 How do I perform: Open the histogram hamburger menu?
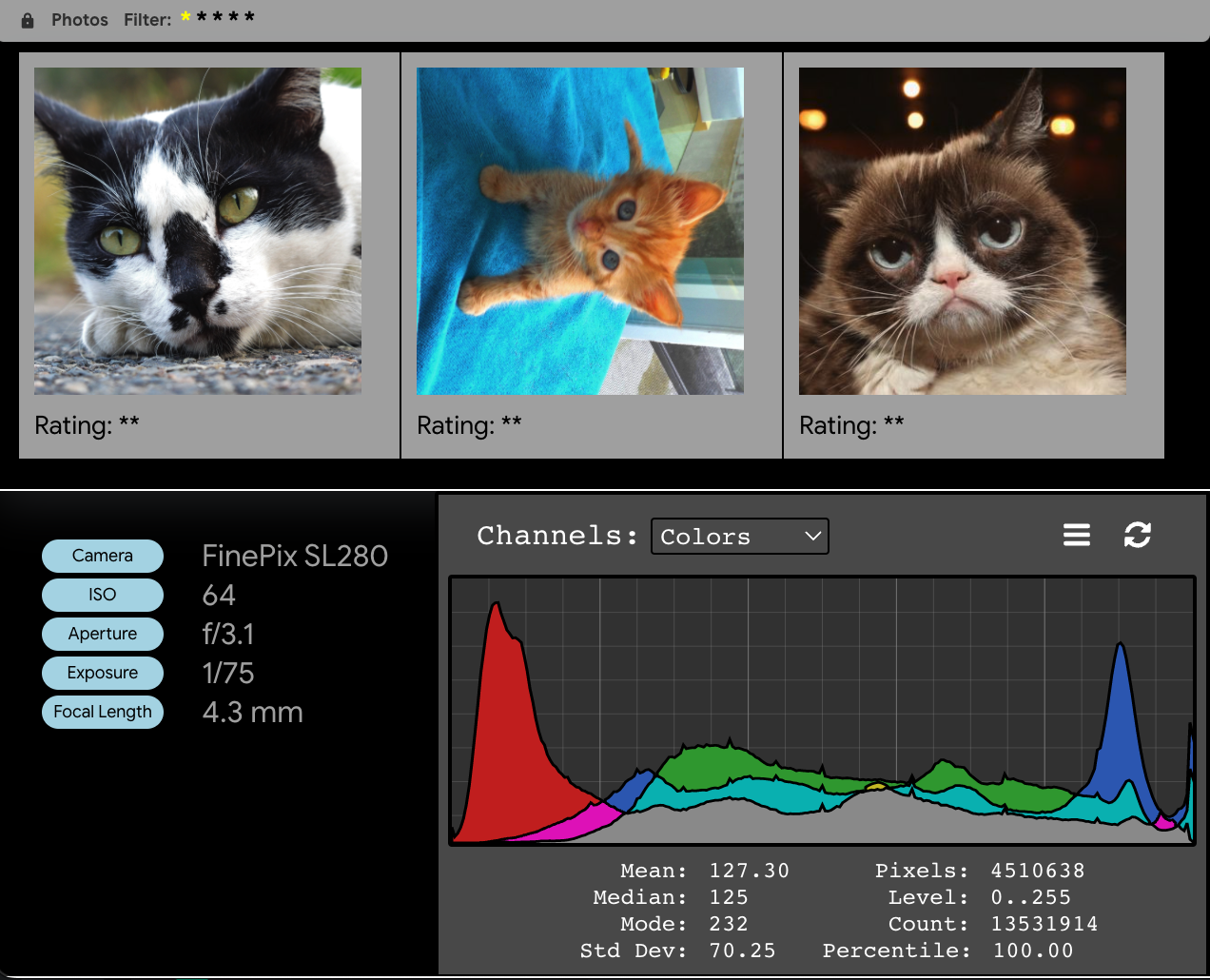point(1076,535)
